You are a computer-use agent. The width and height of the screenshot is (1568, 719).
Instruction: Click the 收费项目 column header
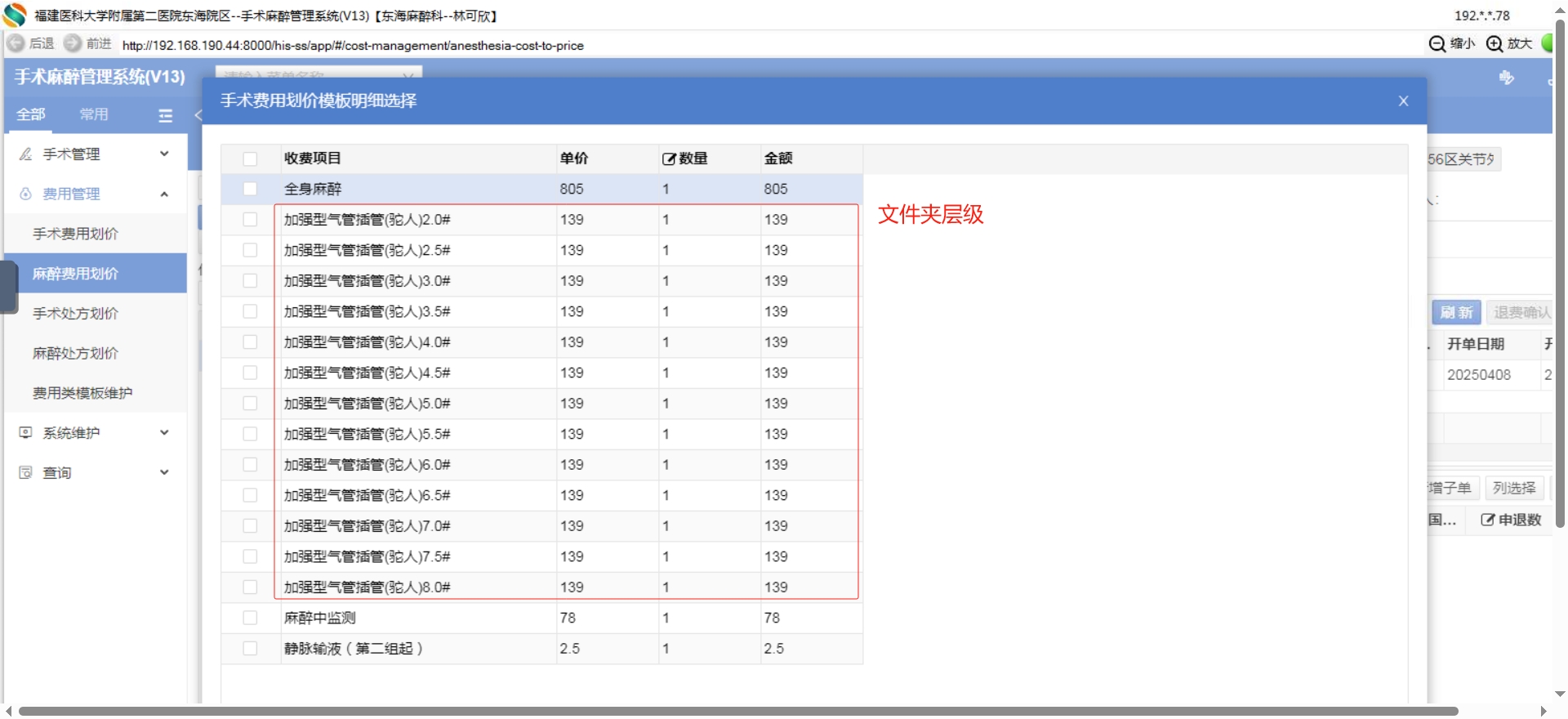click(313, 159)
